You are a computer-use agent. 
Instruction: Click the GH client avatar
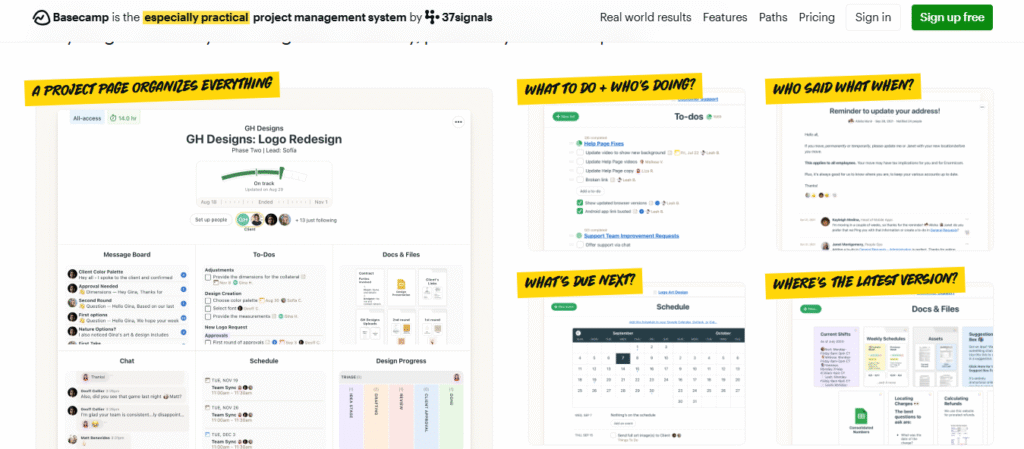[242, 220]
